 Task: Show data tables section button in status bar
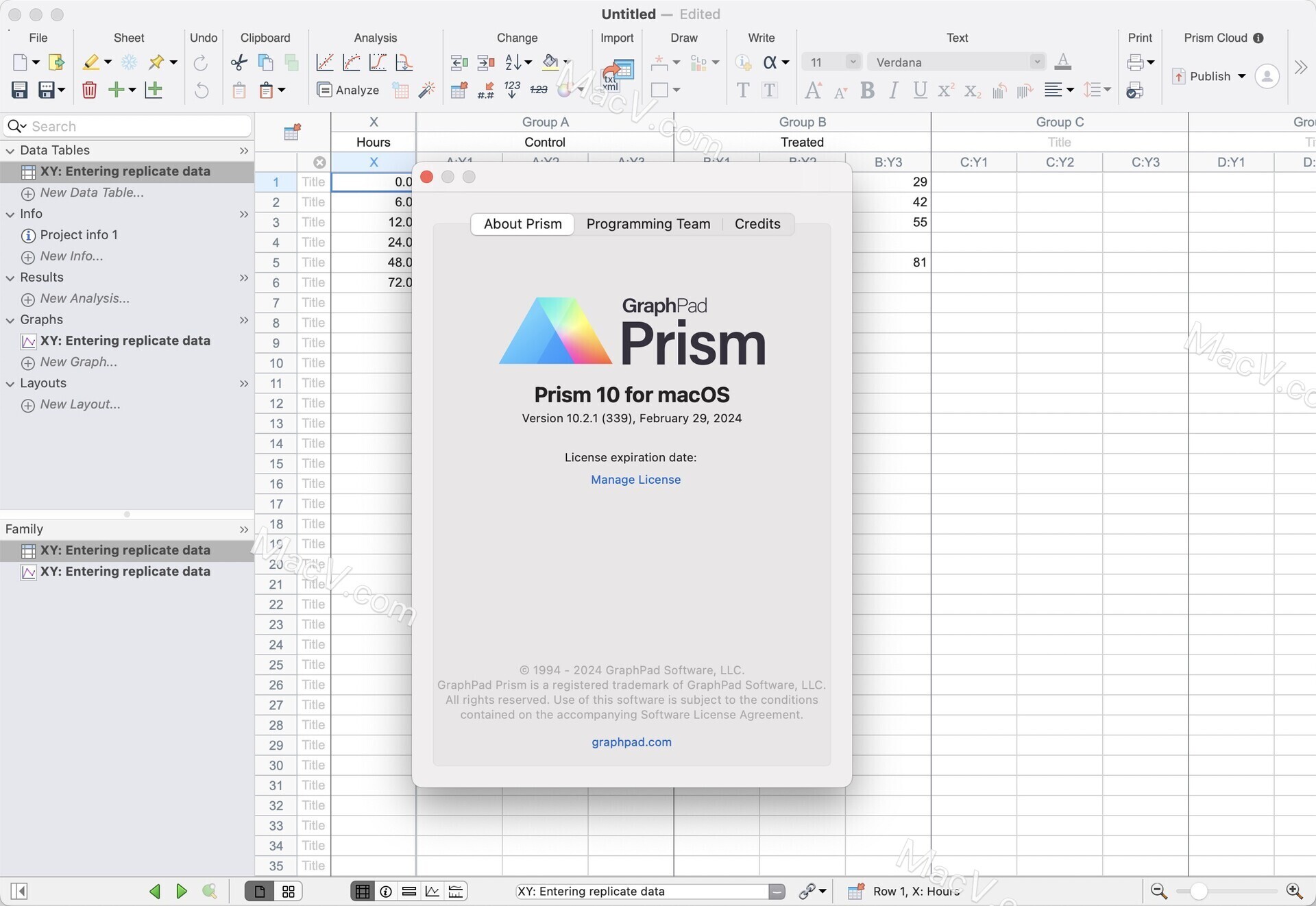(363, 891)
